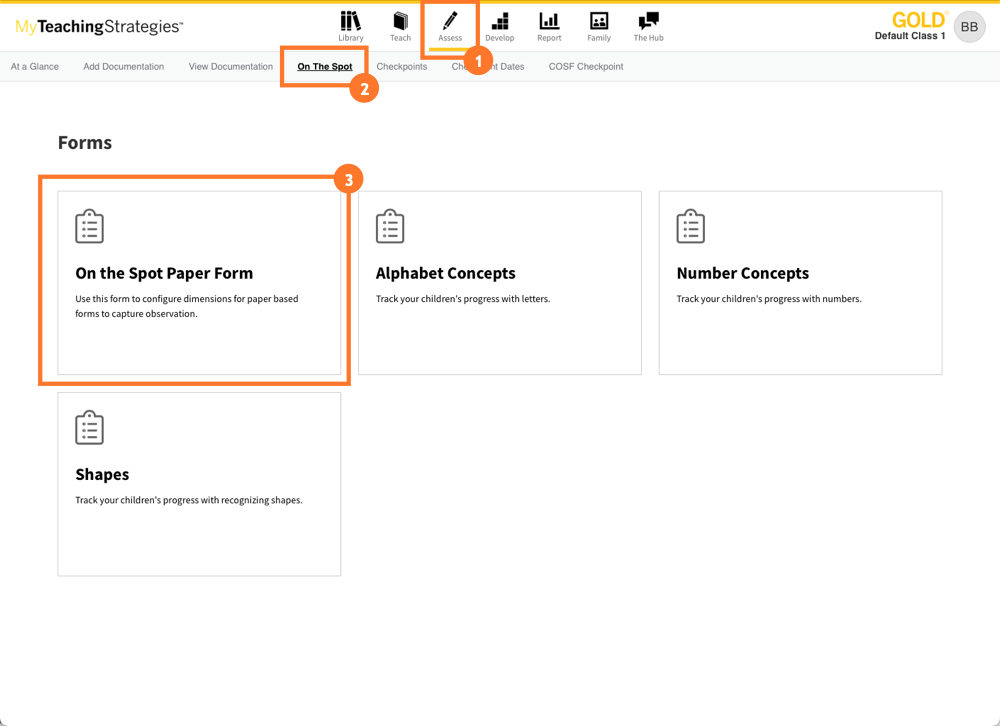Image resolution: width=1000 pixels, height=726 pixels.
Task: Select the Assess pencil icon
Action: pyautogui.click(x=450, y=21)
